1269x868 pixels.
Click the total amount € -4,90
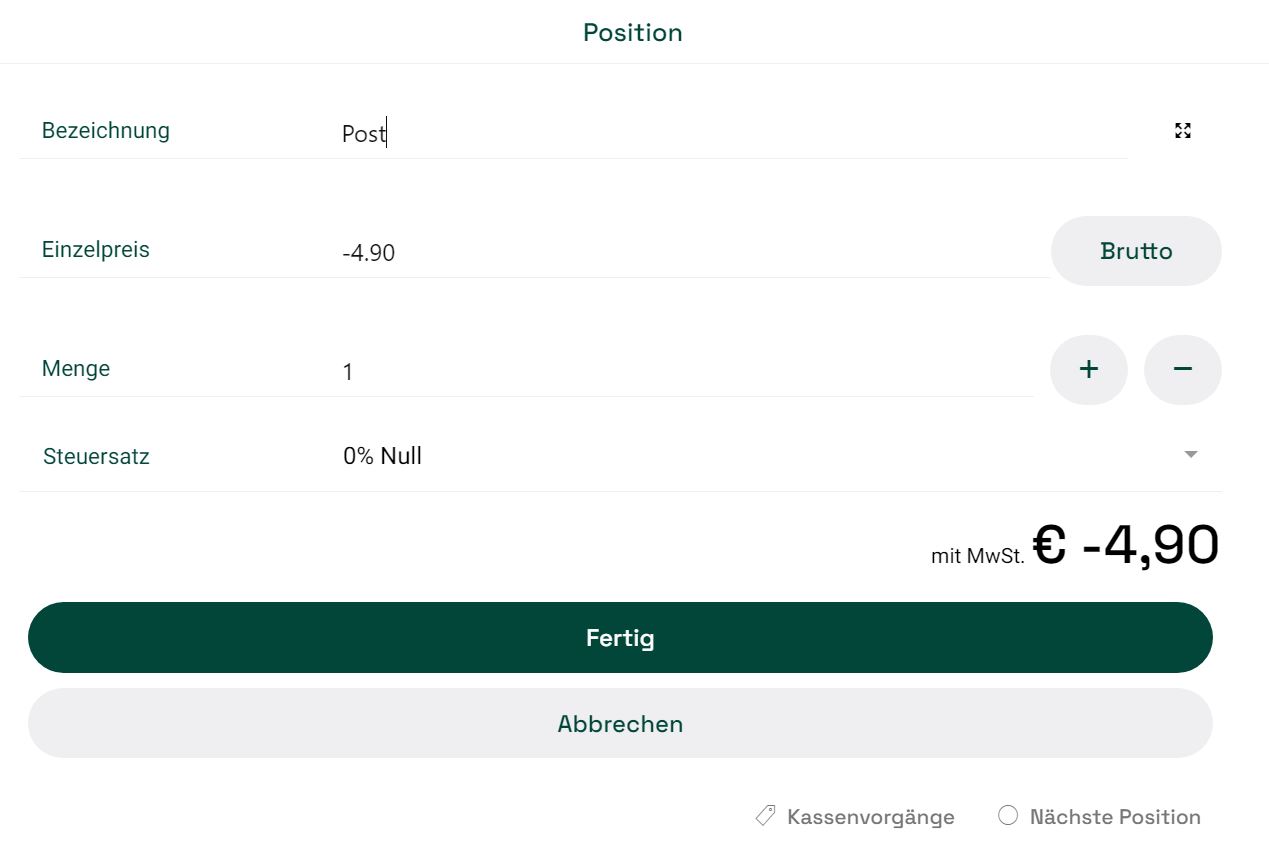click(1126, 546)
